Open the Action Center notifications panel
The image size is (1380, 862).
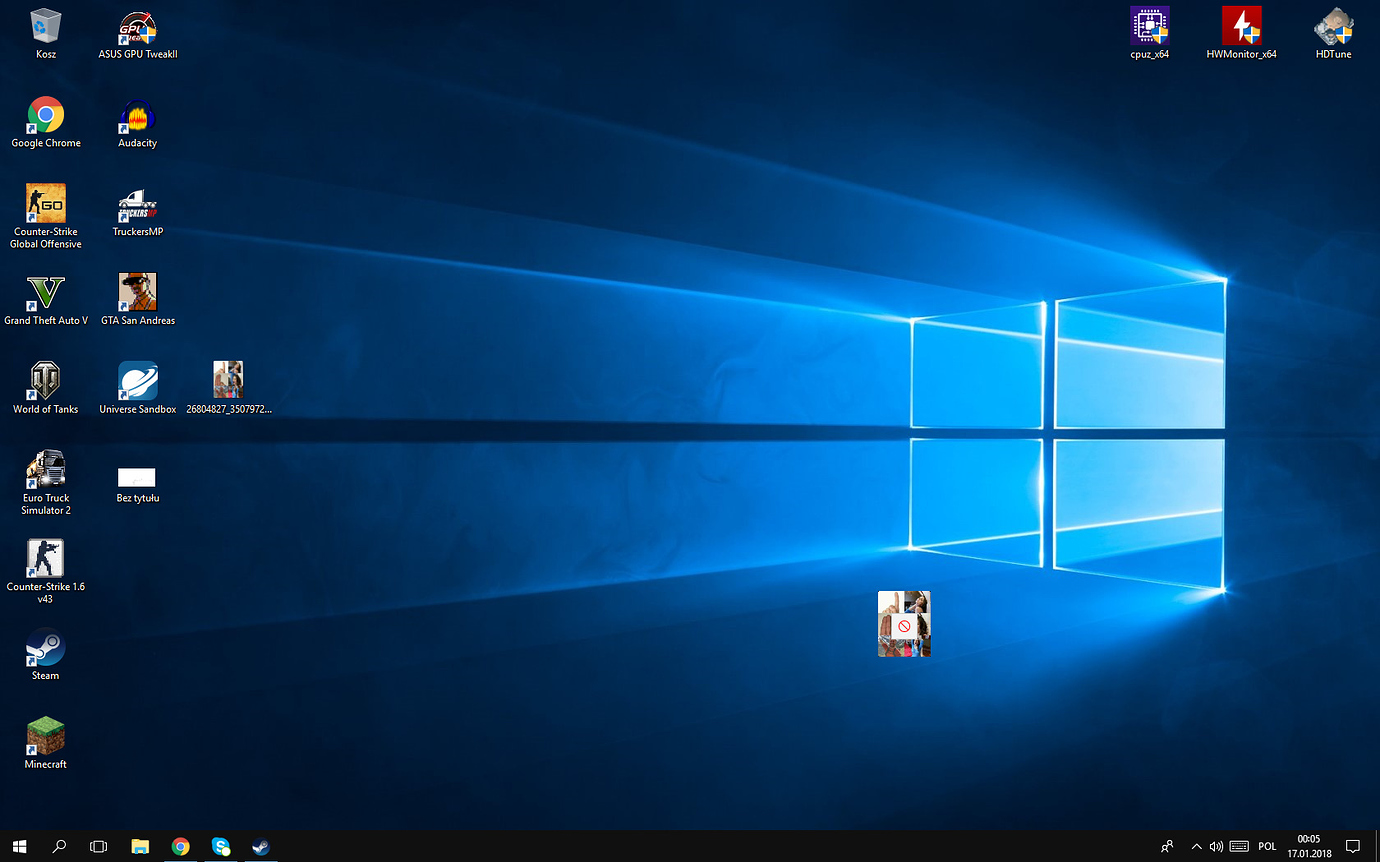(1352, 846)
